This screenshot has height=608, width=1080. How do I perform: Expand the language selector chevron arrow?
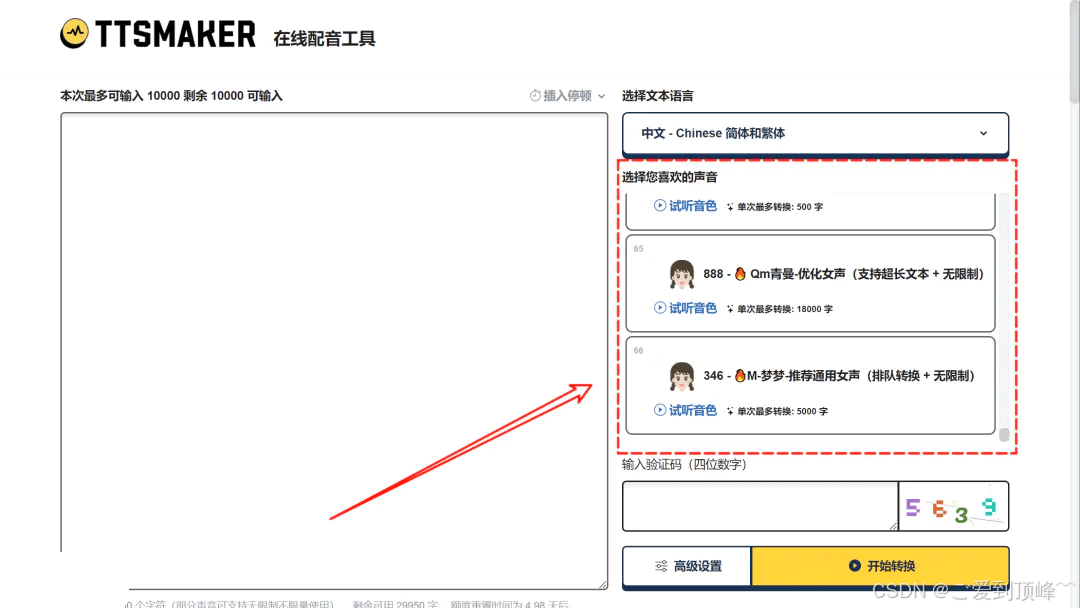pos(984,134)
